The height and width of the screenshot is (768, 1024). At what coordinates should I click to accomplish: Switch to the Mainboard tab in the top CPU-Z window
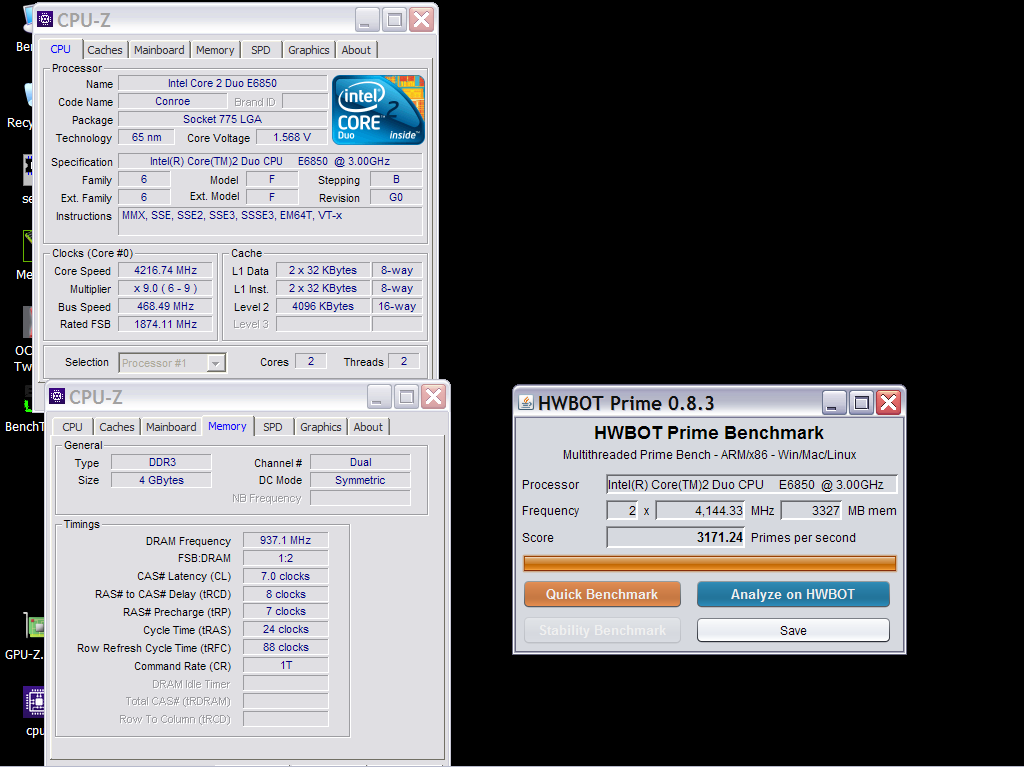(x=159, y=50)
